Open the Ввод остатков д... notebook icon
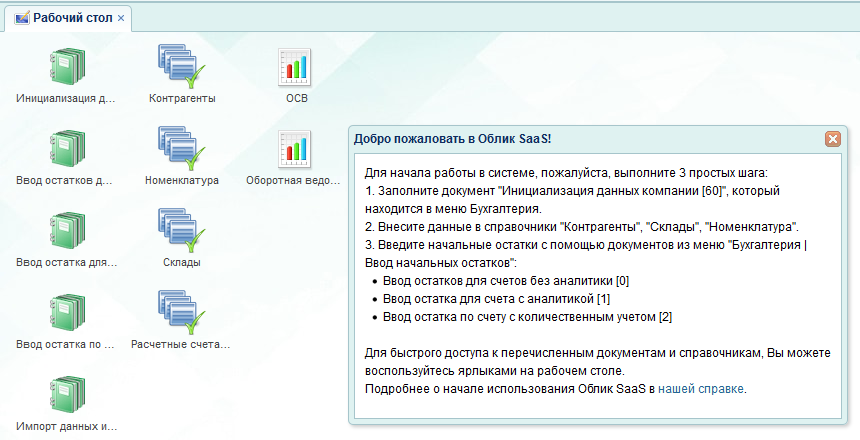Viewport: 860px width, 440px height. coord(67,149)
